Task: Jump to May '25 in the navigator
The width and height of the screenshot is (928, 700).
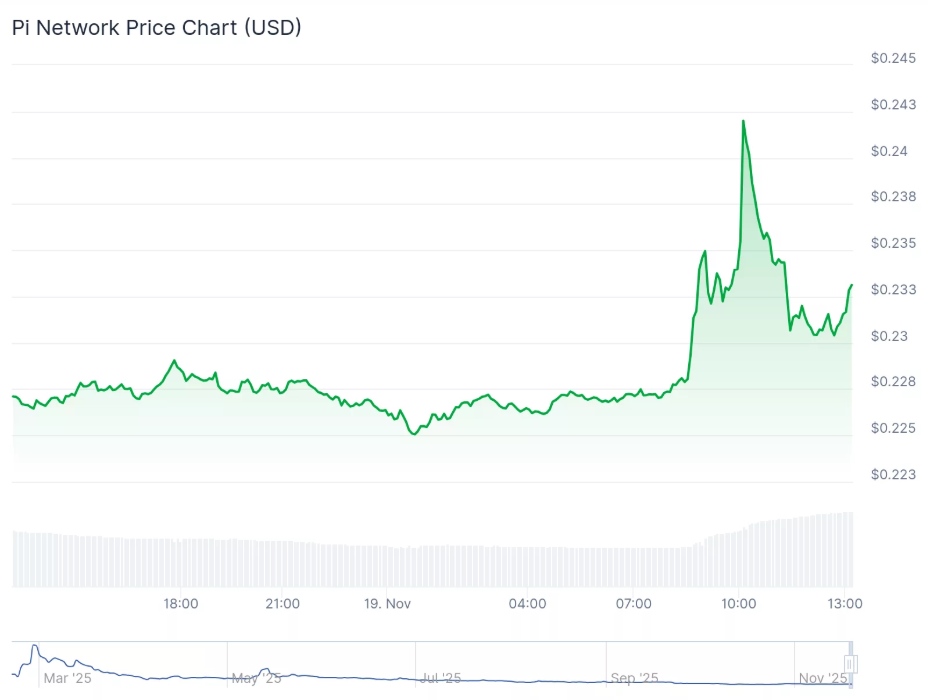Action: point(256,679)
